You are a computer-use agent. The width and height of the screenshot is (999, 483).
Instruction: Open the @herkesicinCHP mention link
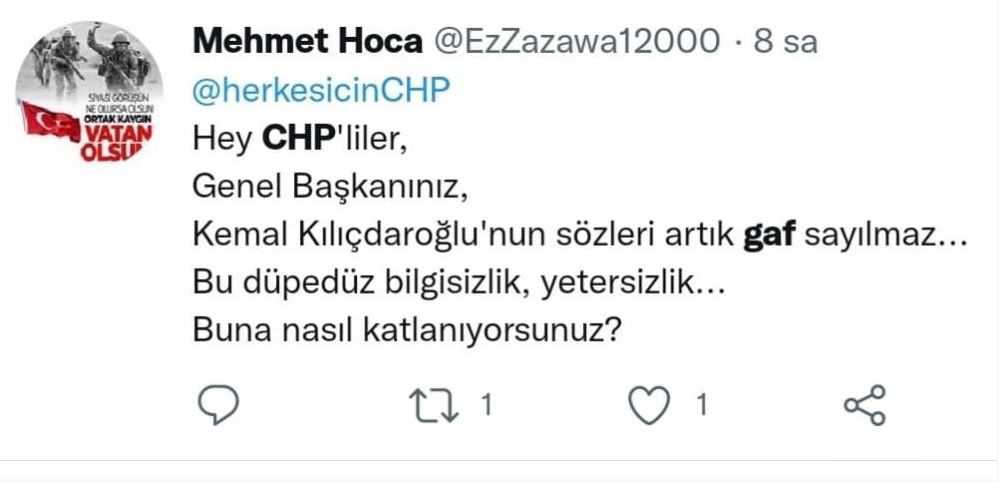click(x=322, y=91)
